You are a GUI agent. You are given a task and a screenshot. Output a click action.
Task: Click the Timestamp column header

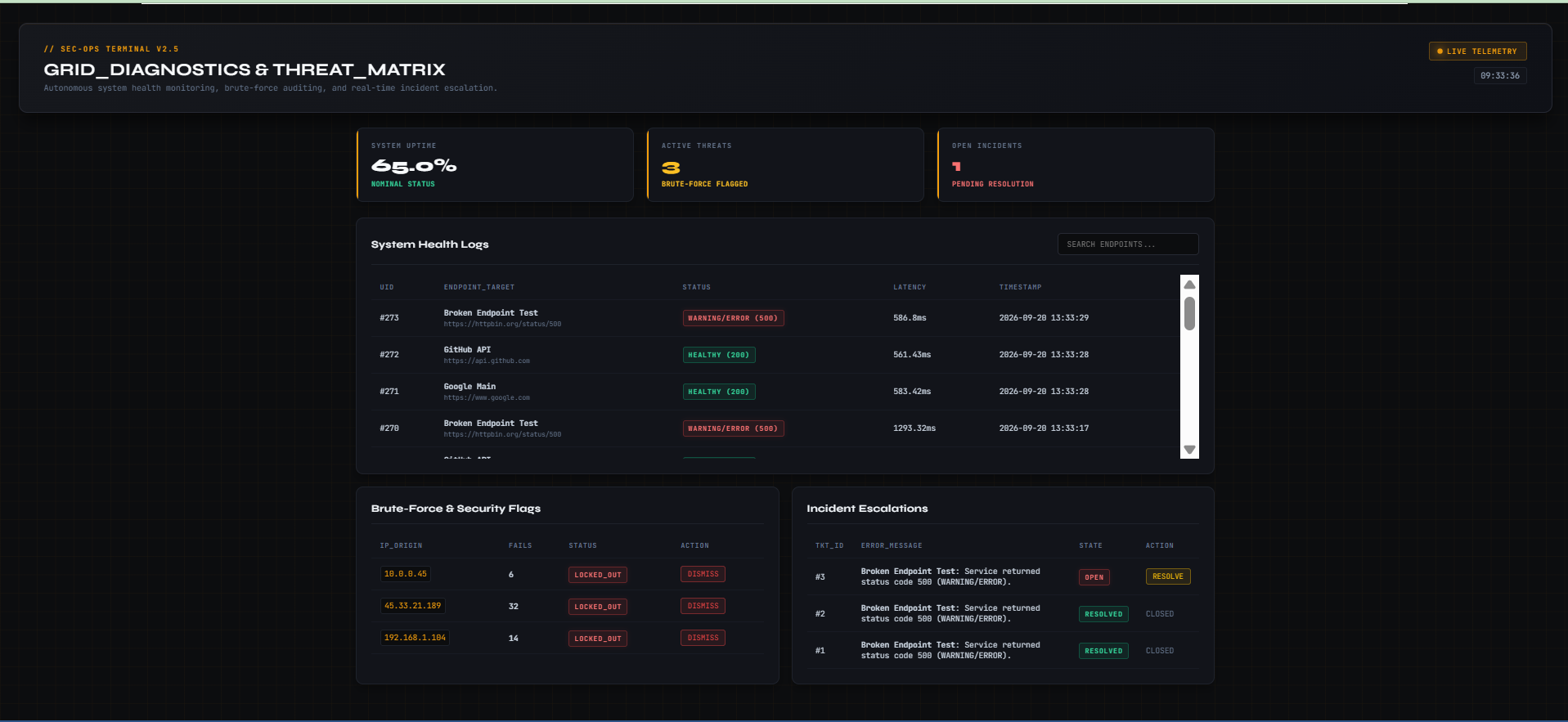1020,288
